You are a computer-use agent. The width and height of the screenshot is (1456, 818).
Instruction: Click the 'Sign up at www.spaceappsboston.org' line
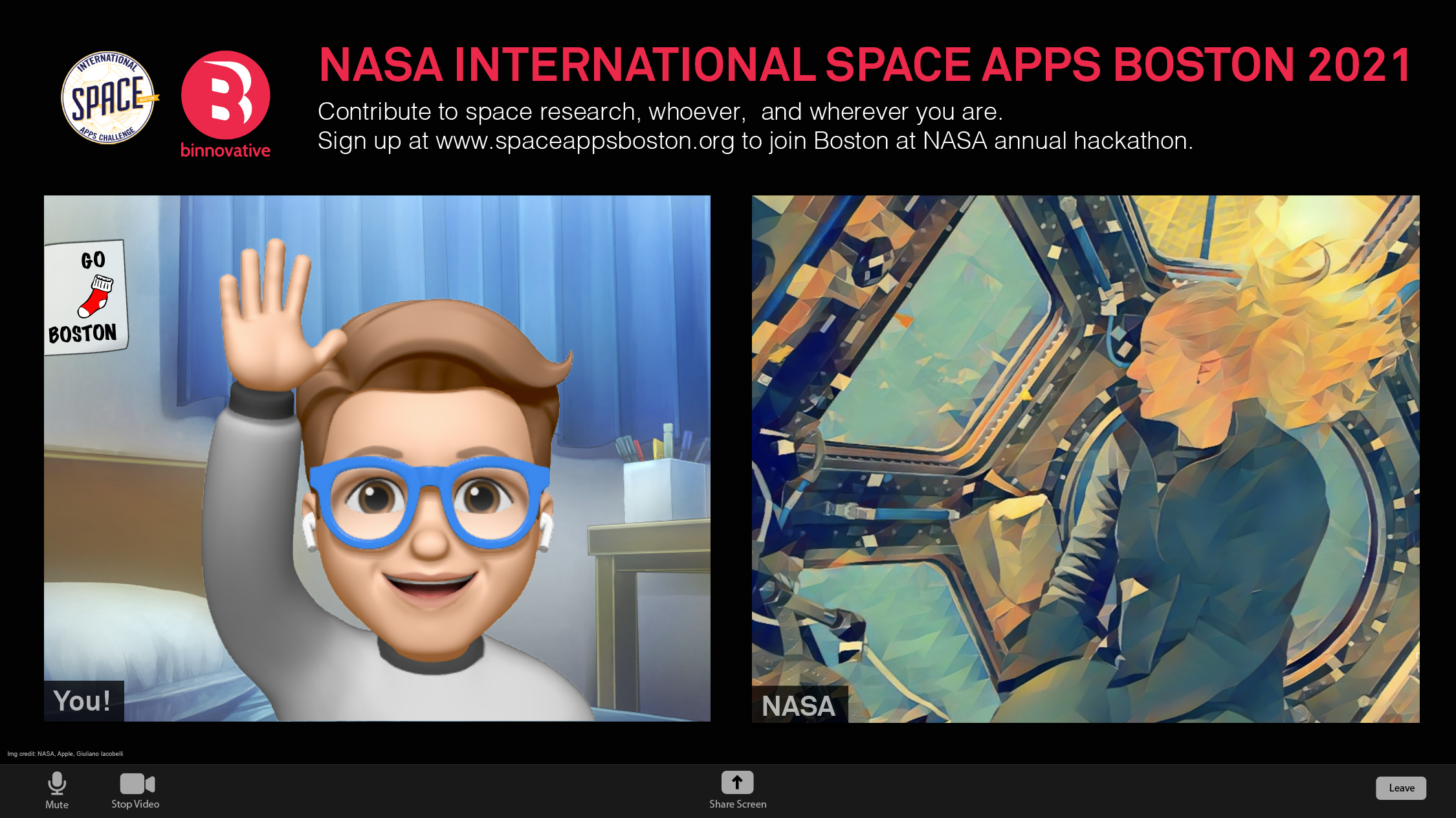click(x=755, y=141)
